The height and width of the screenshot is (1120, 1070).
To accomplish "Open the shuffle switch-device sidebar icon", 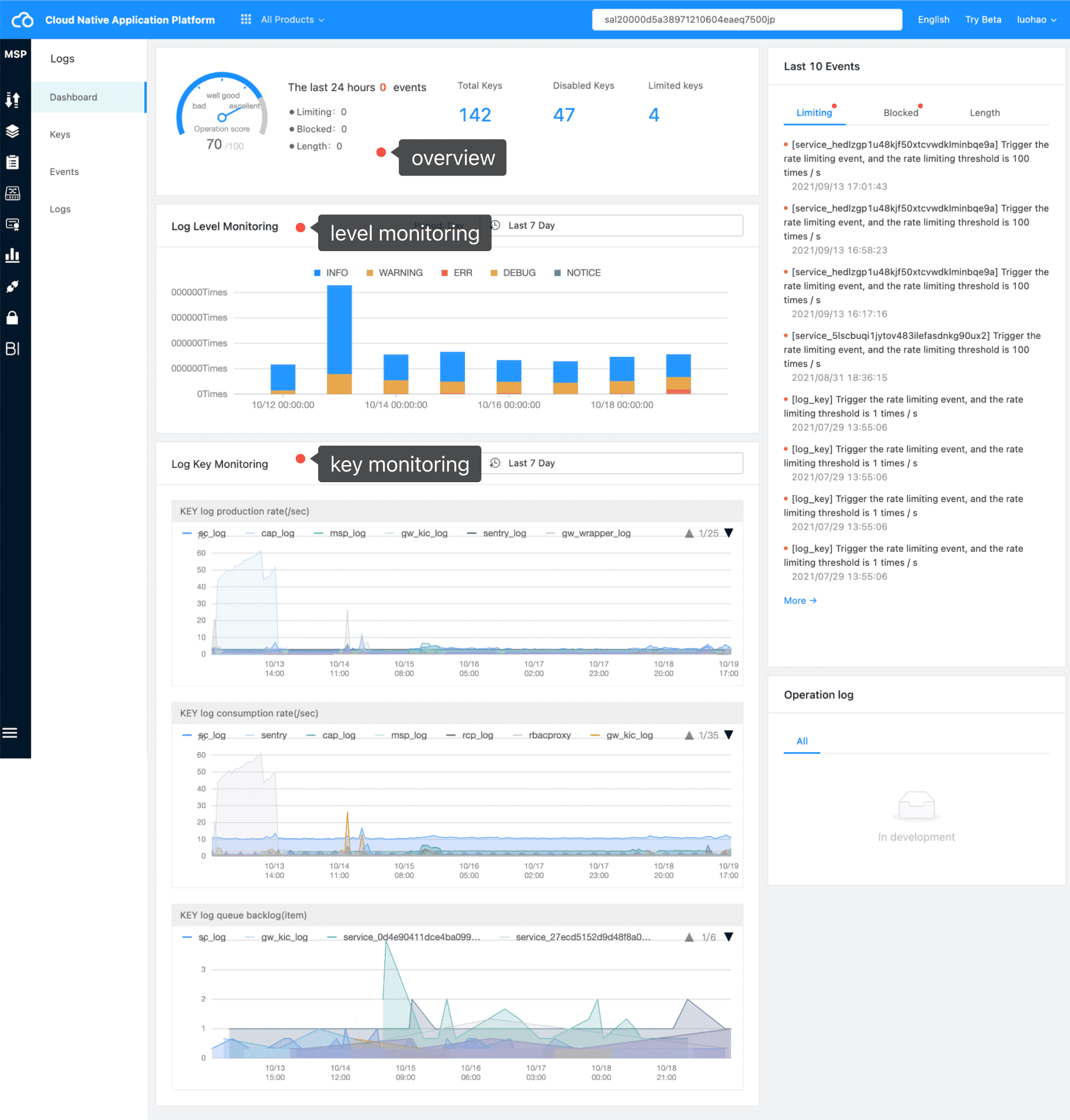I will click(12, 193).
